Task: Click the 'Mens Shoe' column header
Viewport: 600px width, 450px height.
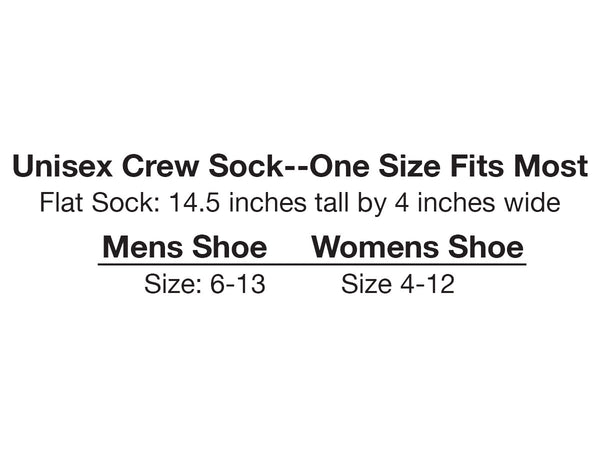Action: [186, 246]
